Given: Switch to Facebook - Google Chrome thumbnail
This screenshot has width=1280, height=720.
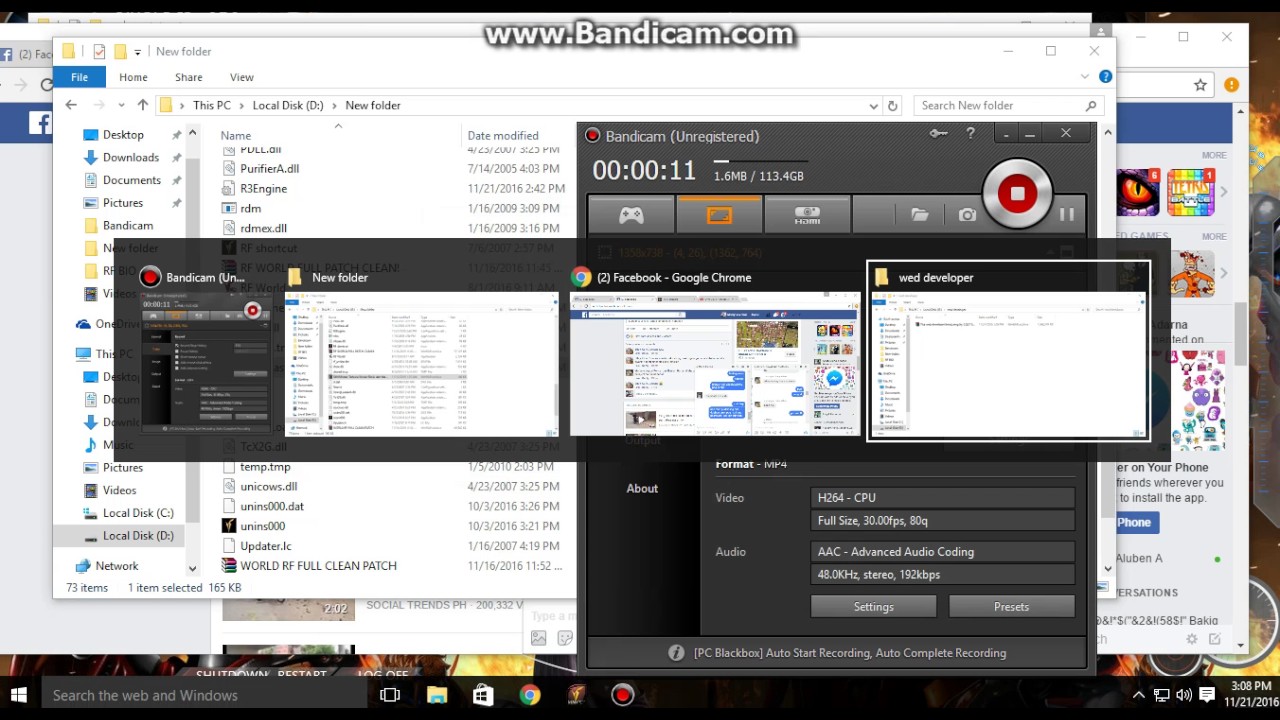Looking at the screenshot, I should click(x=714, y=350).
